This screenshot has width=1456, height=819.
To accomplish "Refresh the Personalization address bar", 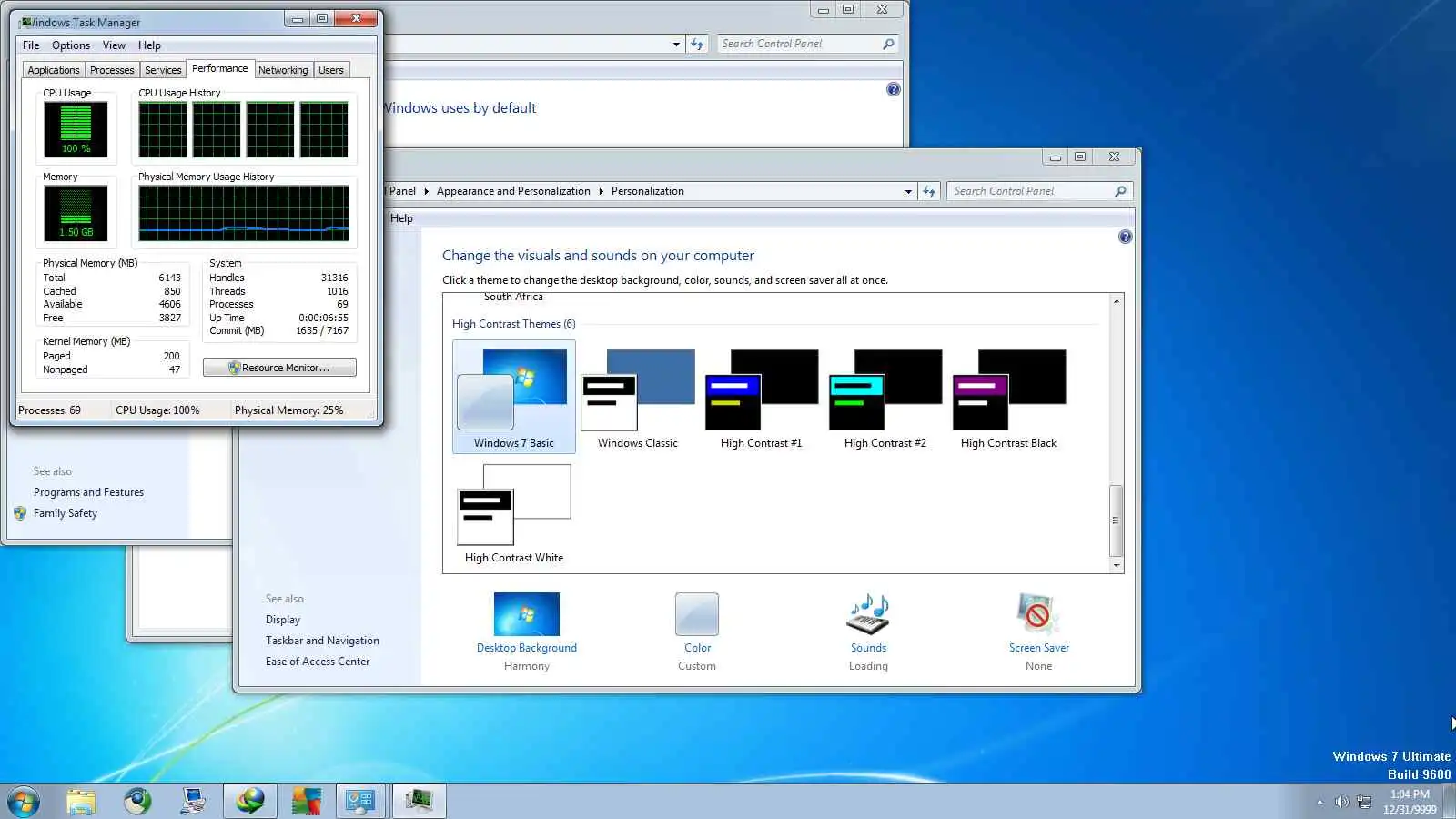I will click(929, 191).
